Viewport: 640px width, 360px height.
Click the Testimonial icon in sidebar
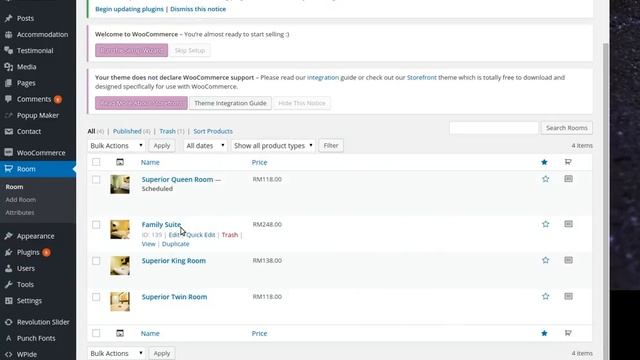click(x=9, y=51)
